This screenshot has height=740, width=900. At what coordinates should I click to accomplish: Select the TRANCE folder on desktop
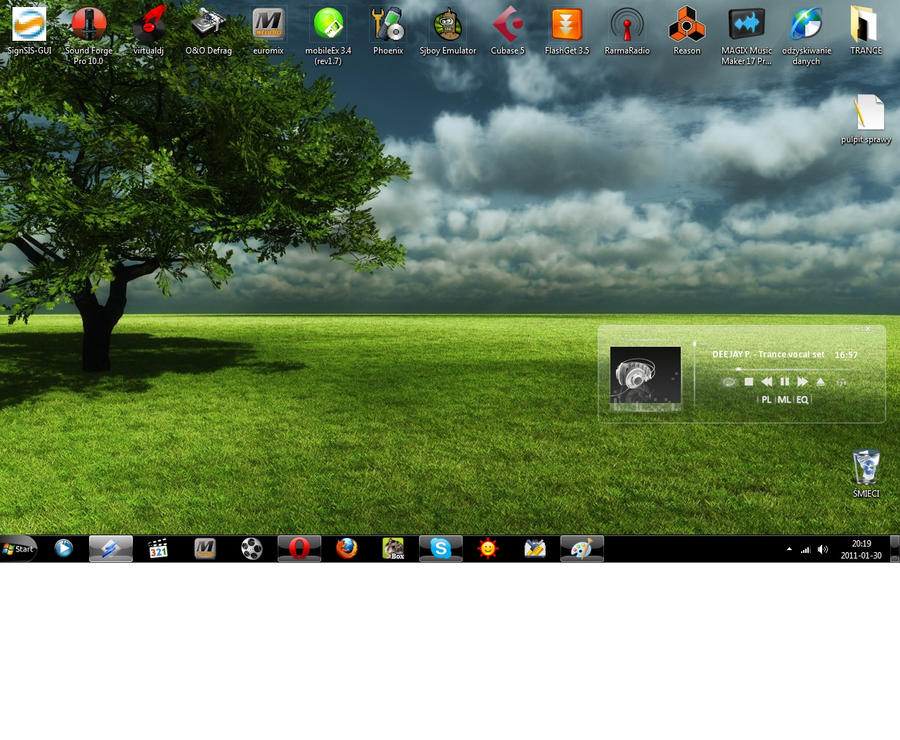866,32
